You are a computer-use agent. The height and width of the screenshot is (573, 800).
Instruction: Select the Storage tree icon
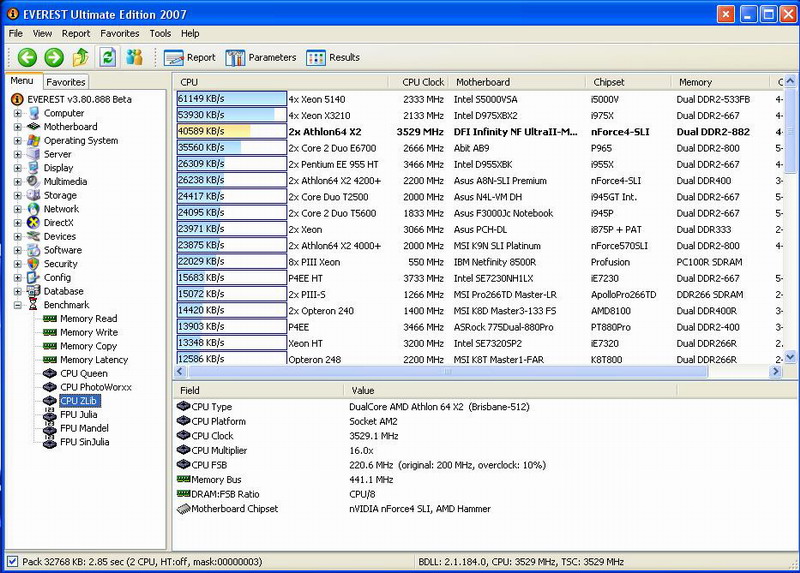pos(34,195)
